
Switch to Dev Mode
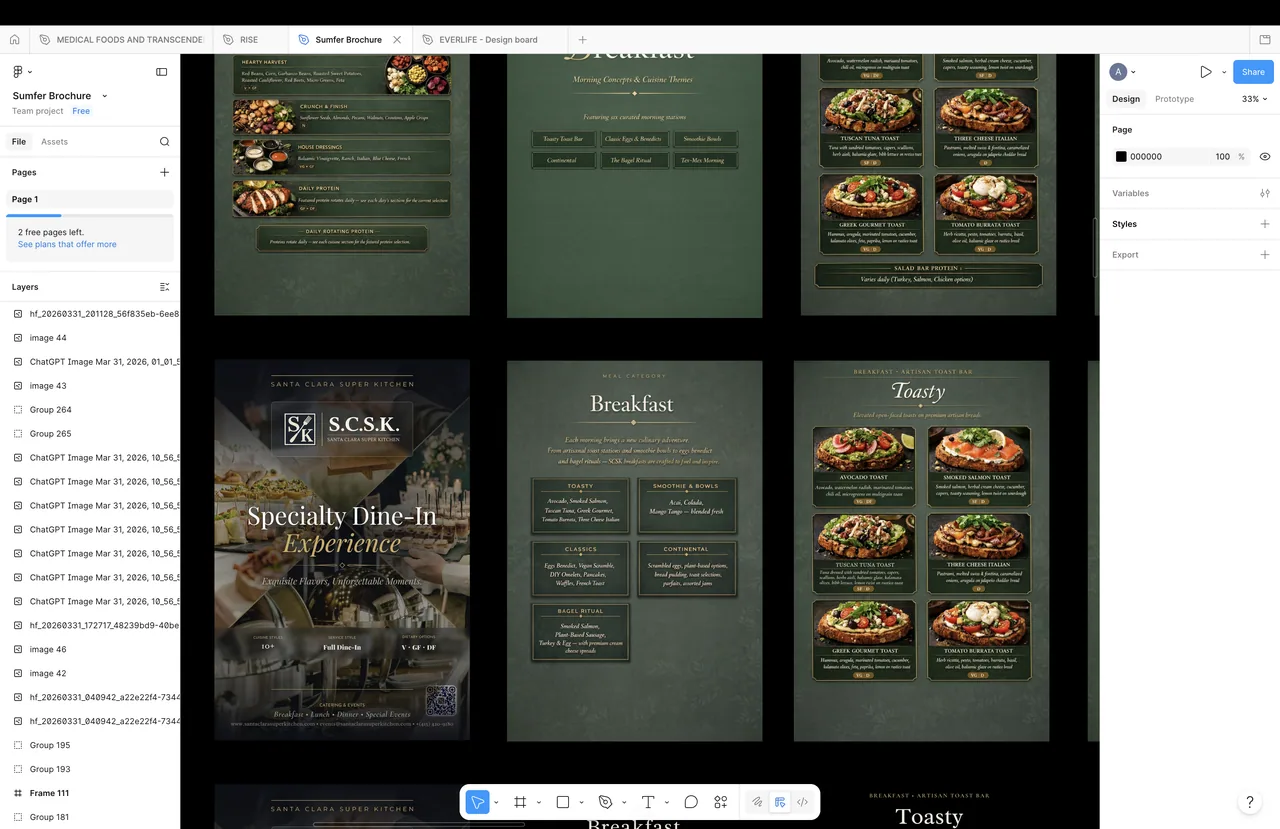(x=802, y=802)
